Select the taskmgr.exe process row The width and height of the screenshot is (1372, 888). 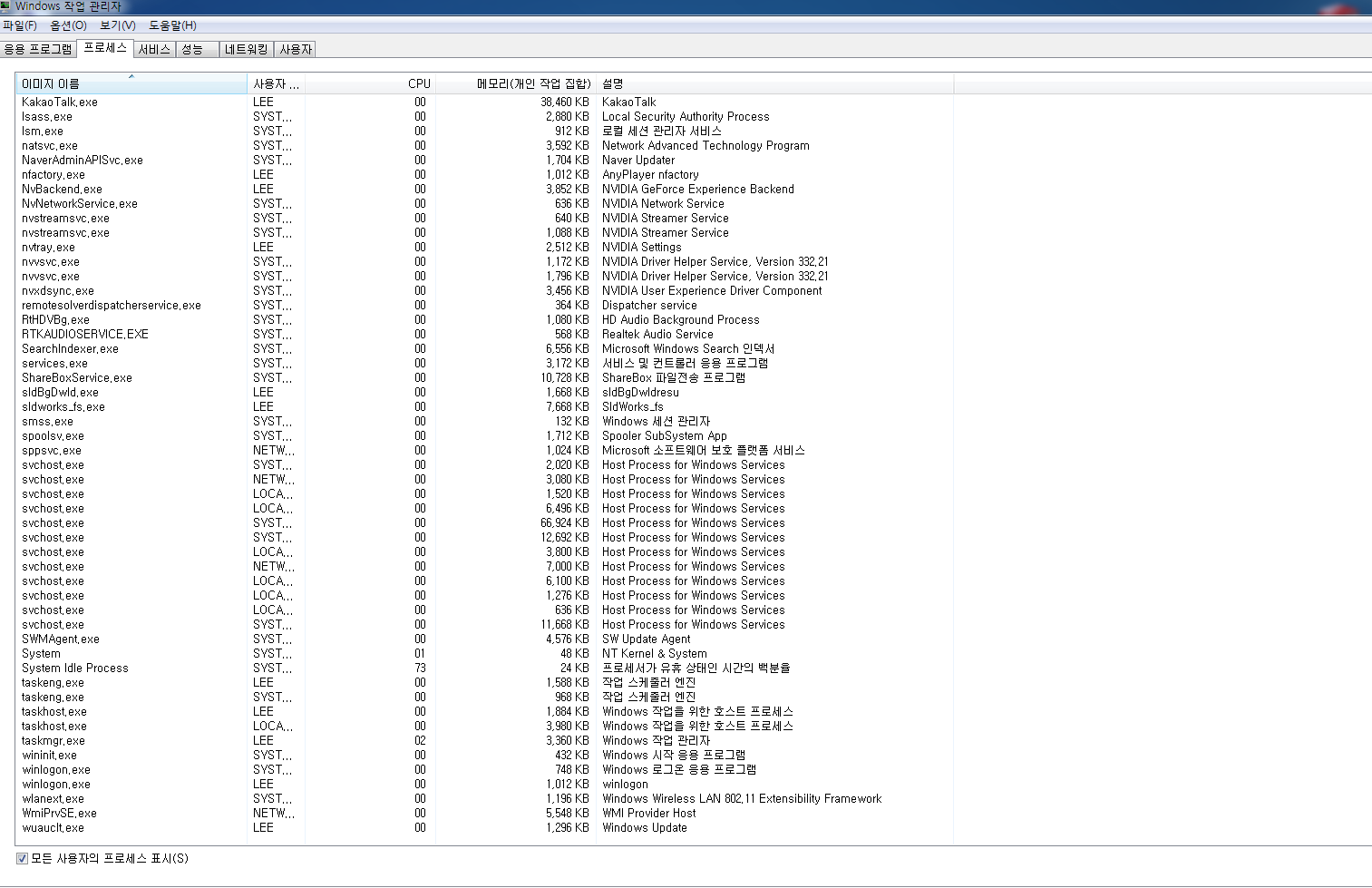[54, 741]
